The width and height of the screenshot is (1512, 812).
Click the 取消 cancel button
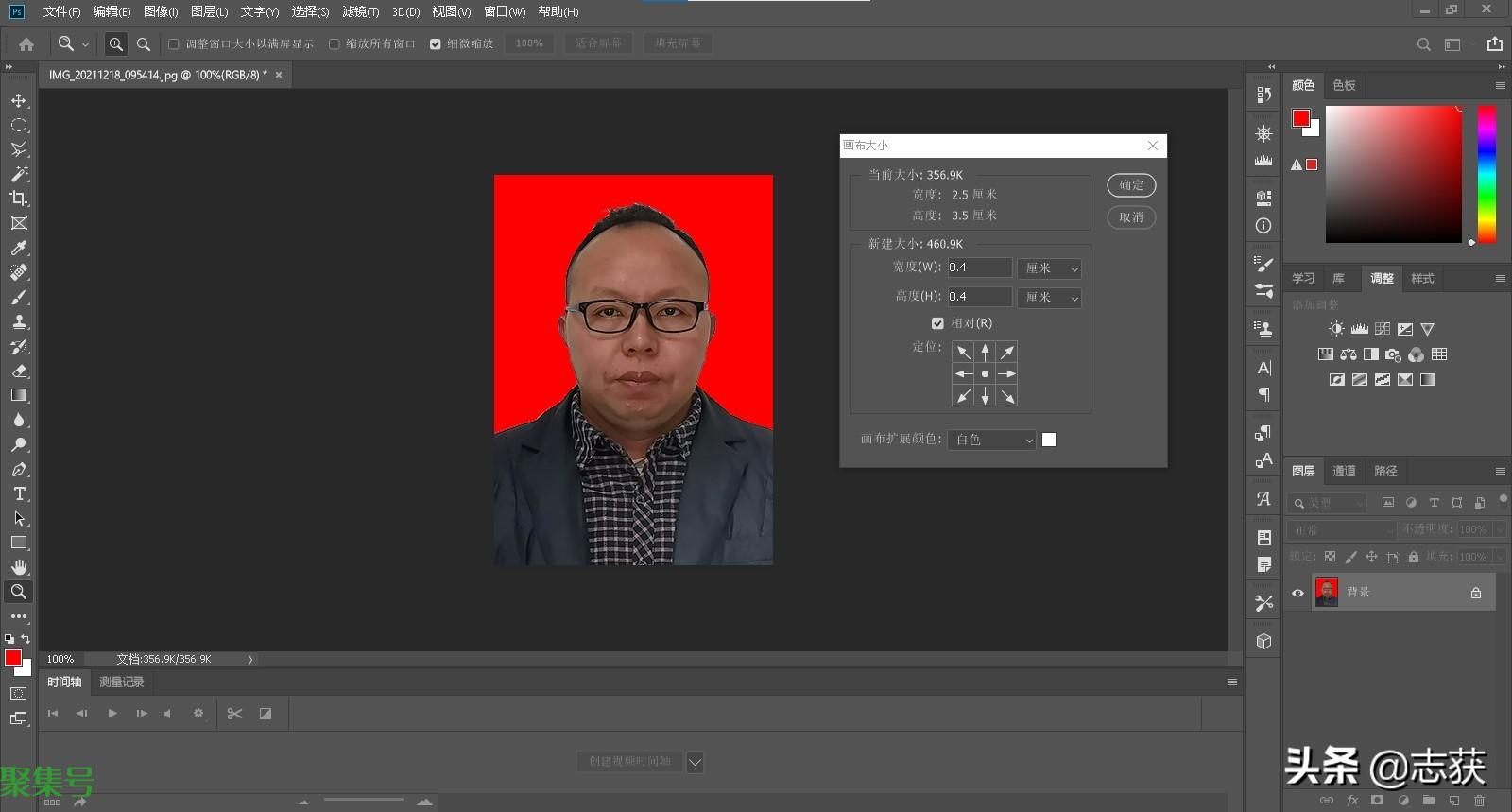[1131, 217]
